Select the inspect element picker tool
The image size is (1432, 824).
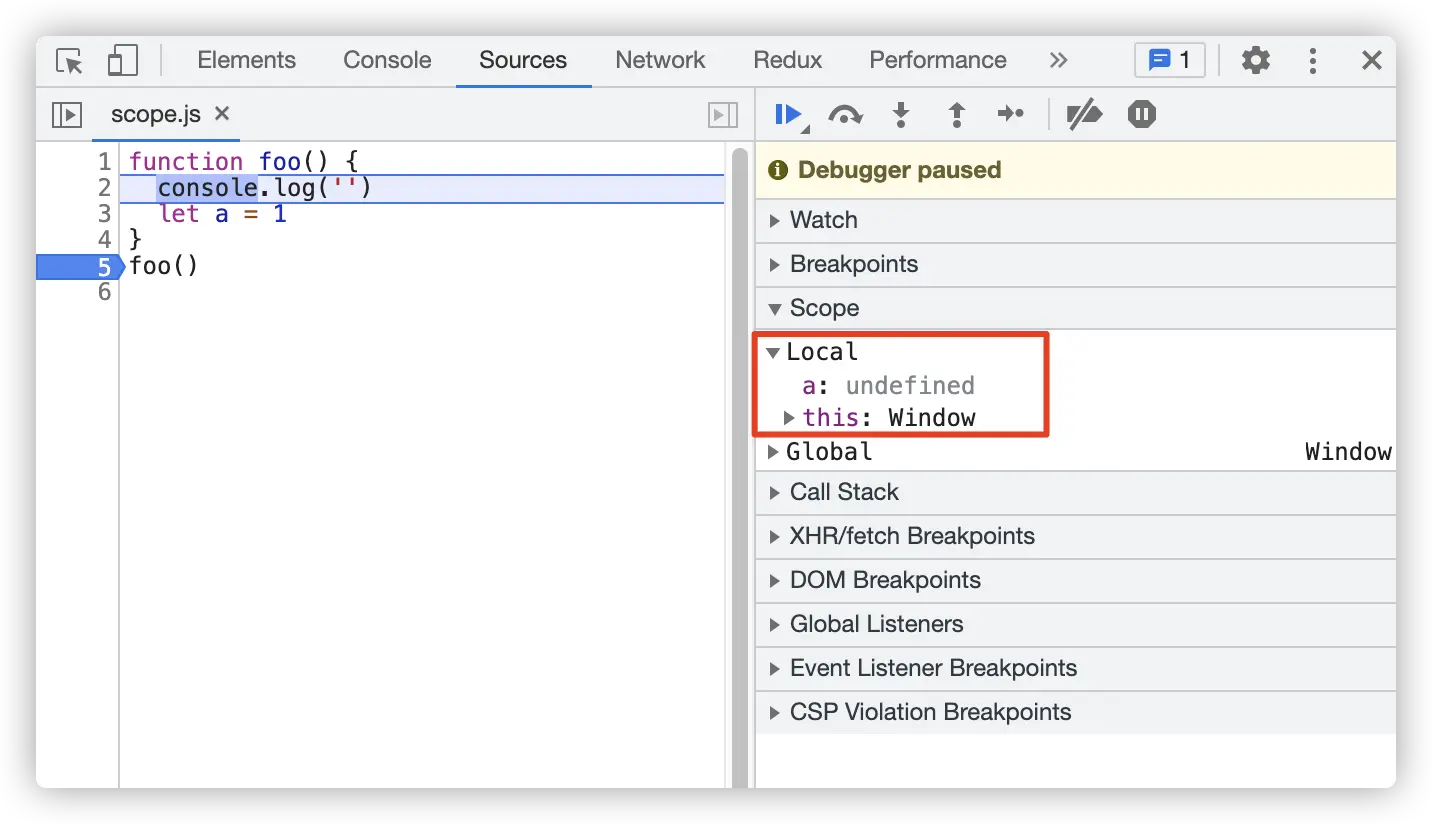click(x=69, y=60)
